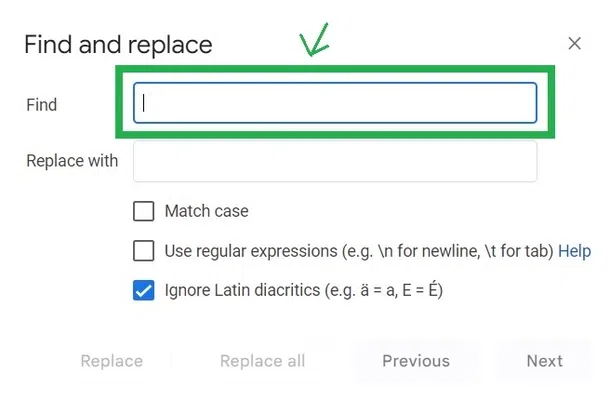The width and height of the screenshot is (610, 400).
Task: Place cursor at blinking caret in Find box
Action: [x=144, y=103]
